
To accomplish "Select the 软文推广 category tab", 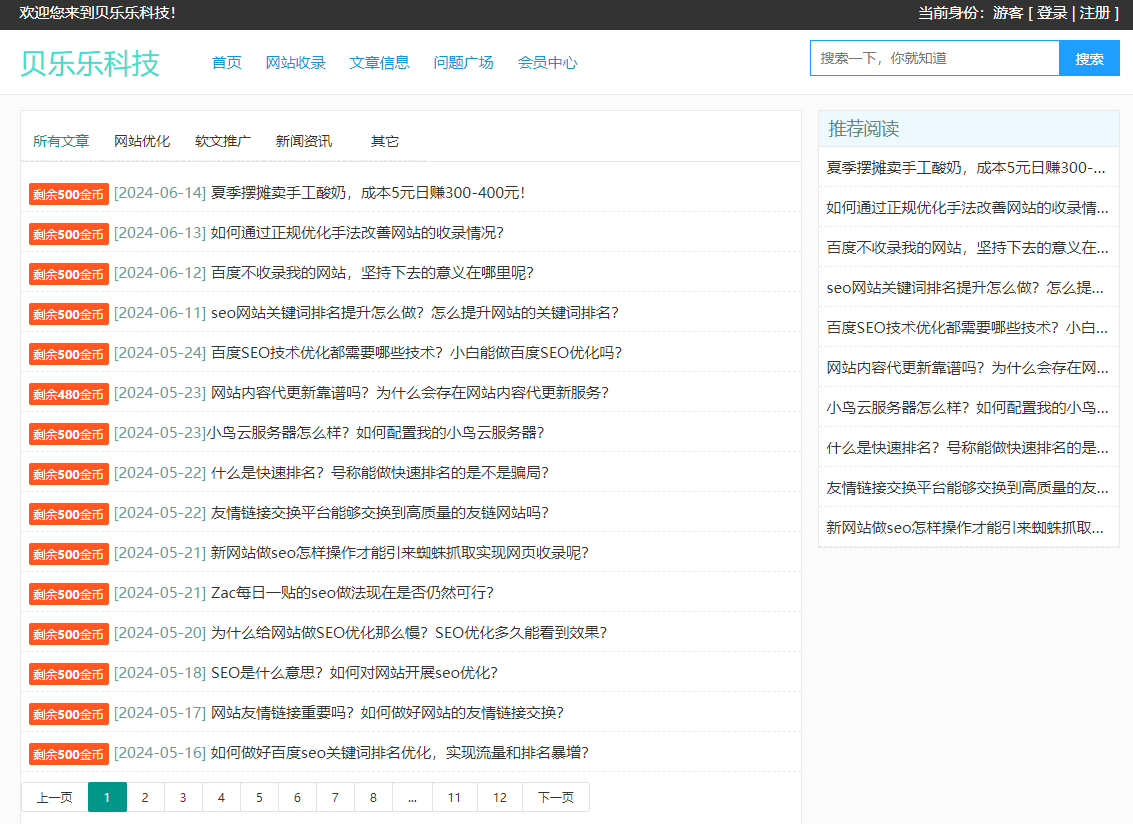I will pyautogui.click(x=223, y=141).
